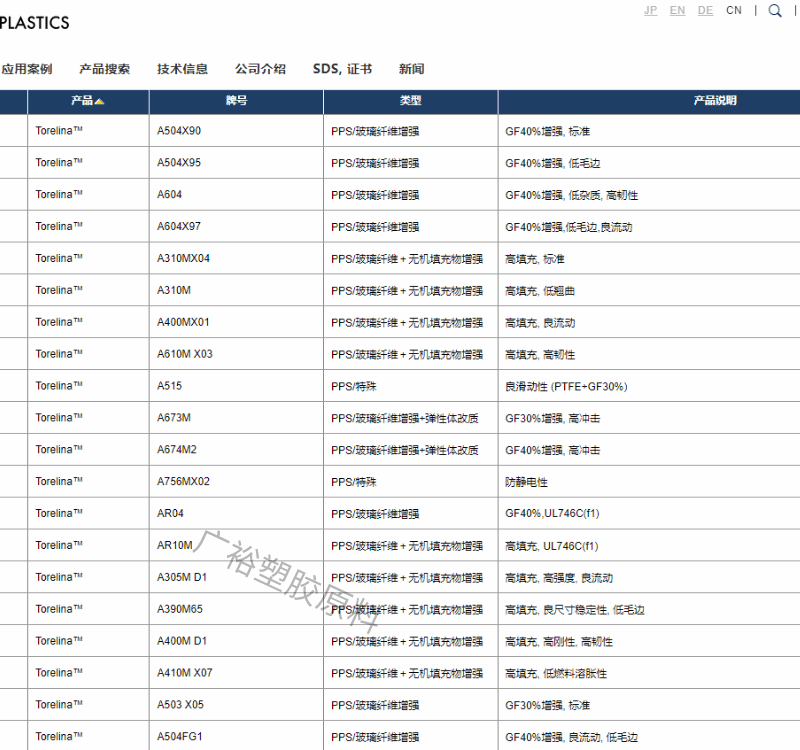Viewport: 800px width, 750px height.
Task: Select grade A504X90
Action: pyautogui.click(x=179, y=131)
